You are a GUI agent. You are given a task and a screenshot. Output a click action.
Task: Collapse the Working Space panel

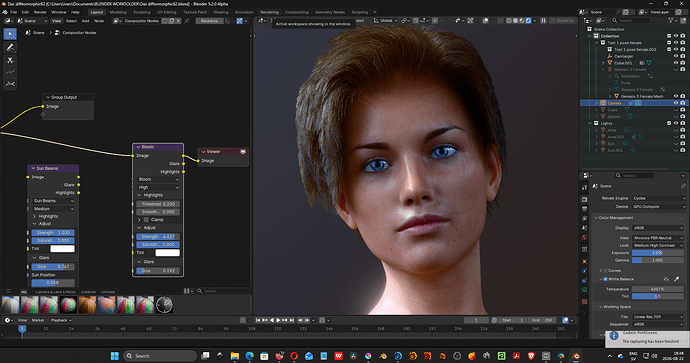617,307
